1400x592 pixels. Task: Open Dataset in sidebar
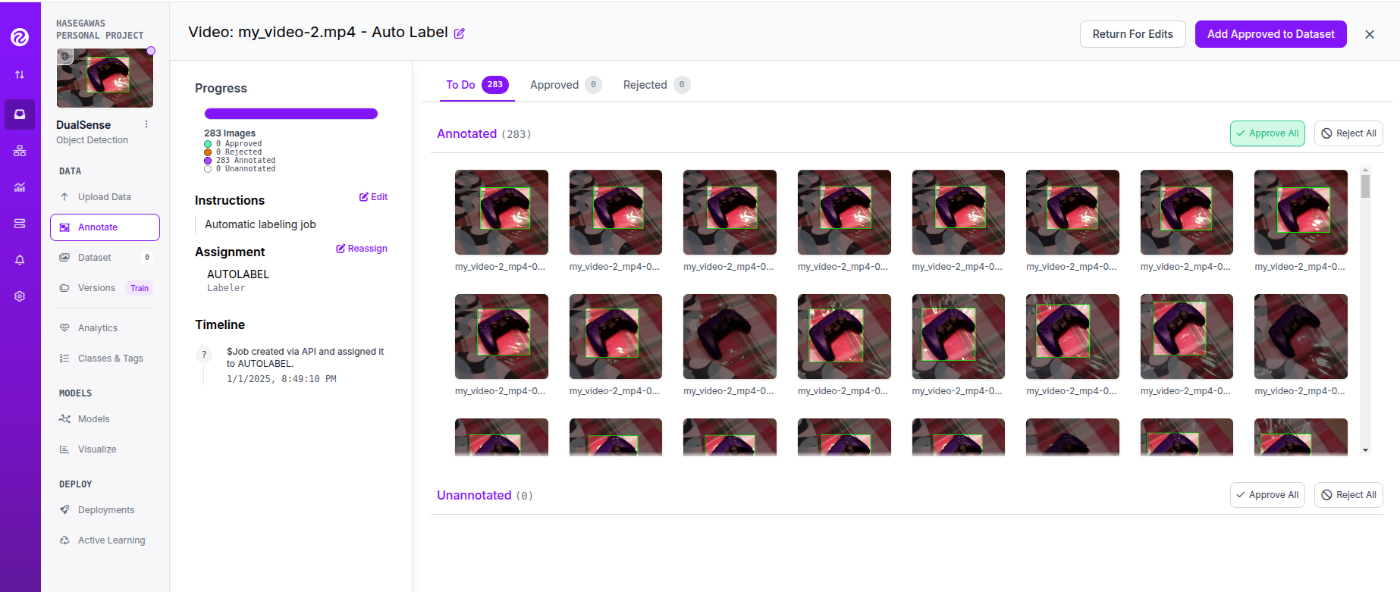point(105,258)
